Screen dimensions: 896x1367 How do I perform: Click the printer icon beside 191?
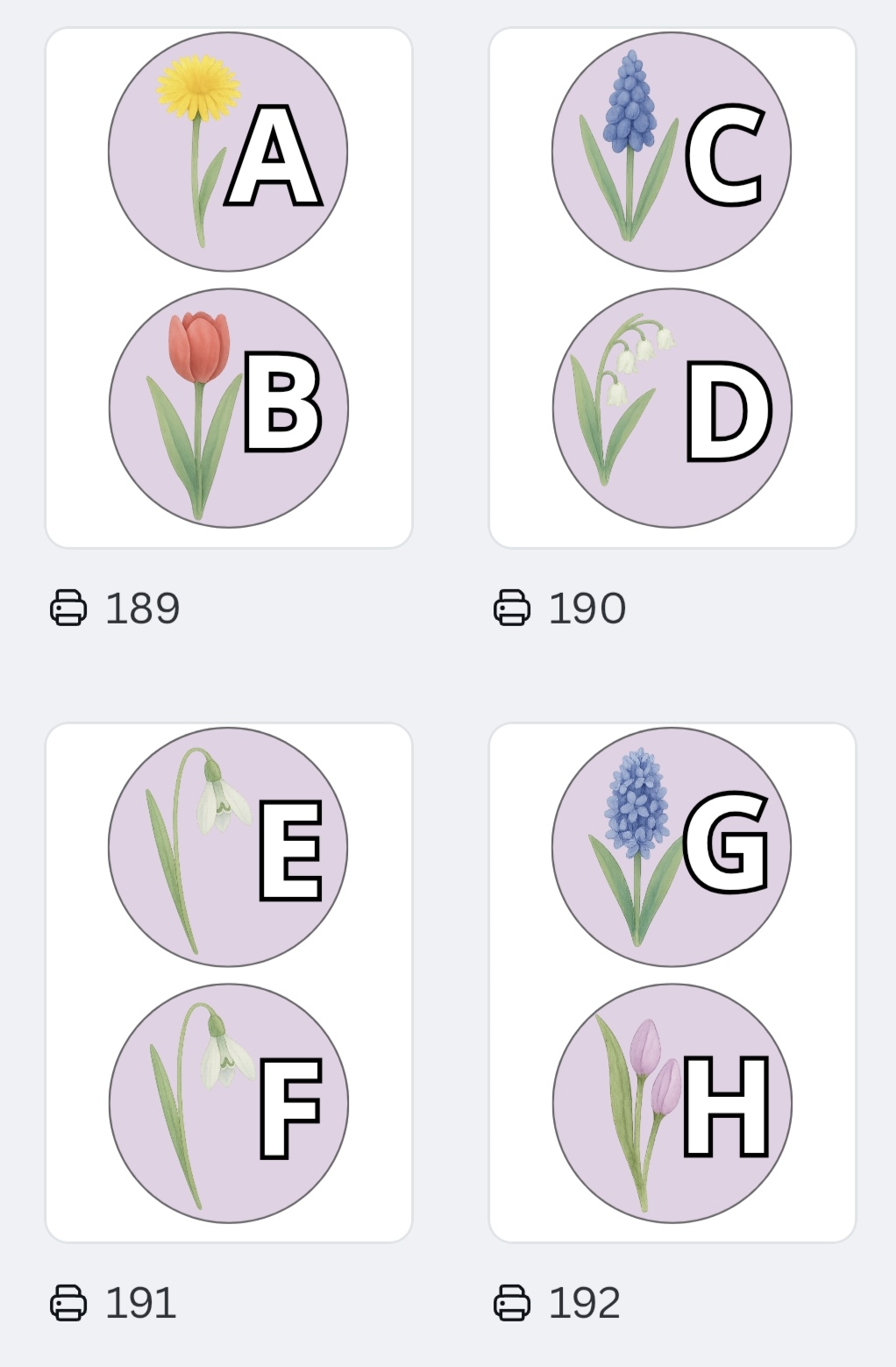pos(68,1302)
